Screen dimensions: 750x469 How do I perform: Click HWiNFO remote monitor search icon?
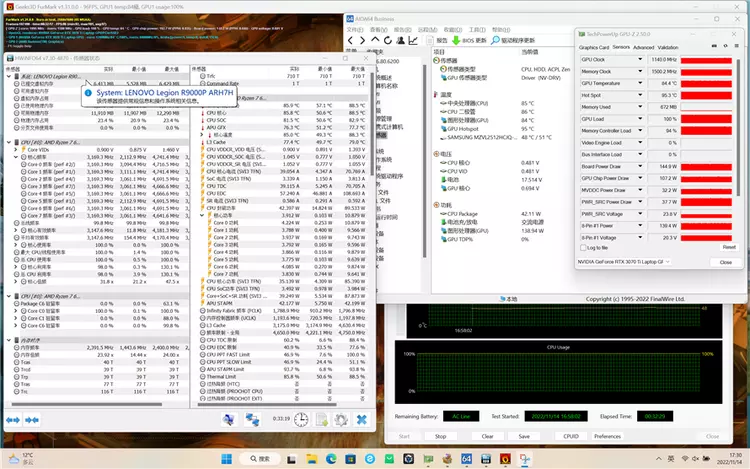(x=229, y=420)
